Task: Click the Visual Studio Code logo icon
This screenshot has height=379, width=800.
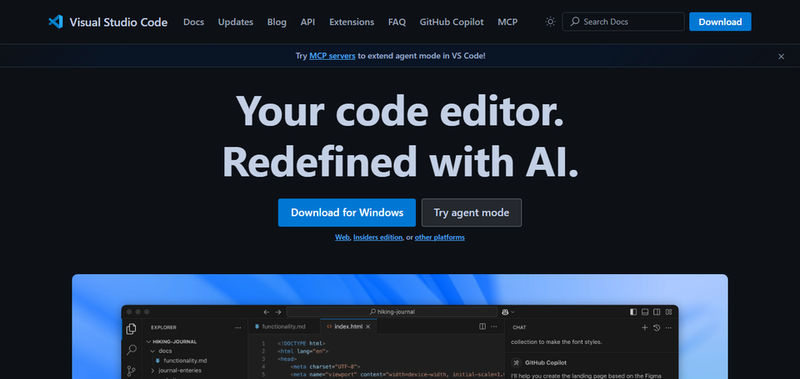Action: 56,22
